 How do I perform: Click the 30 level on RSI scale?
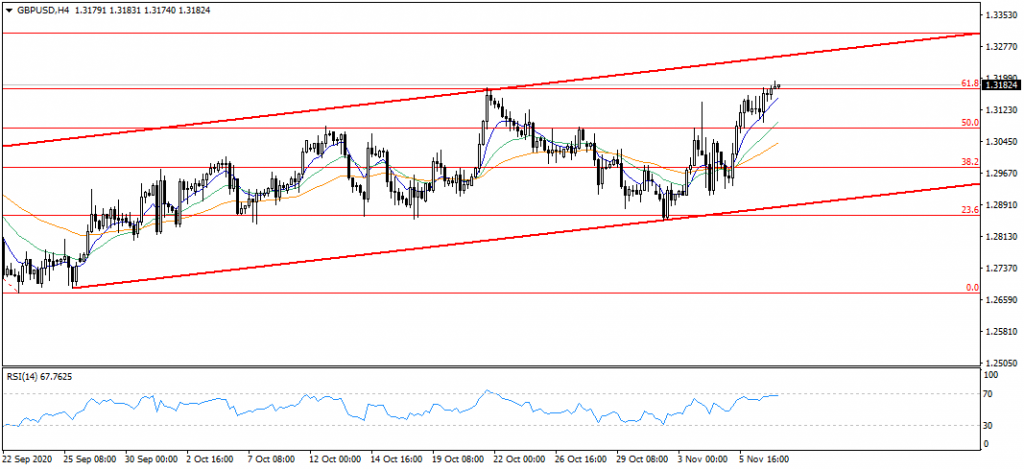click(990, 426)
